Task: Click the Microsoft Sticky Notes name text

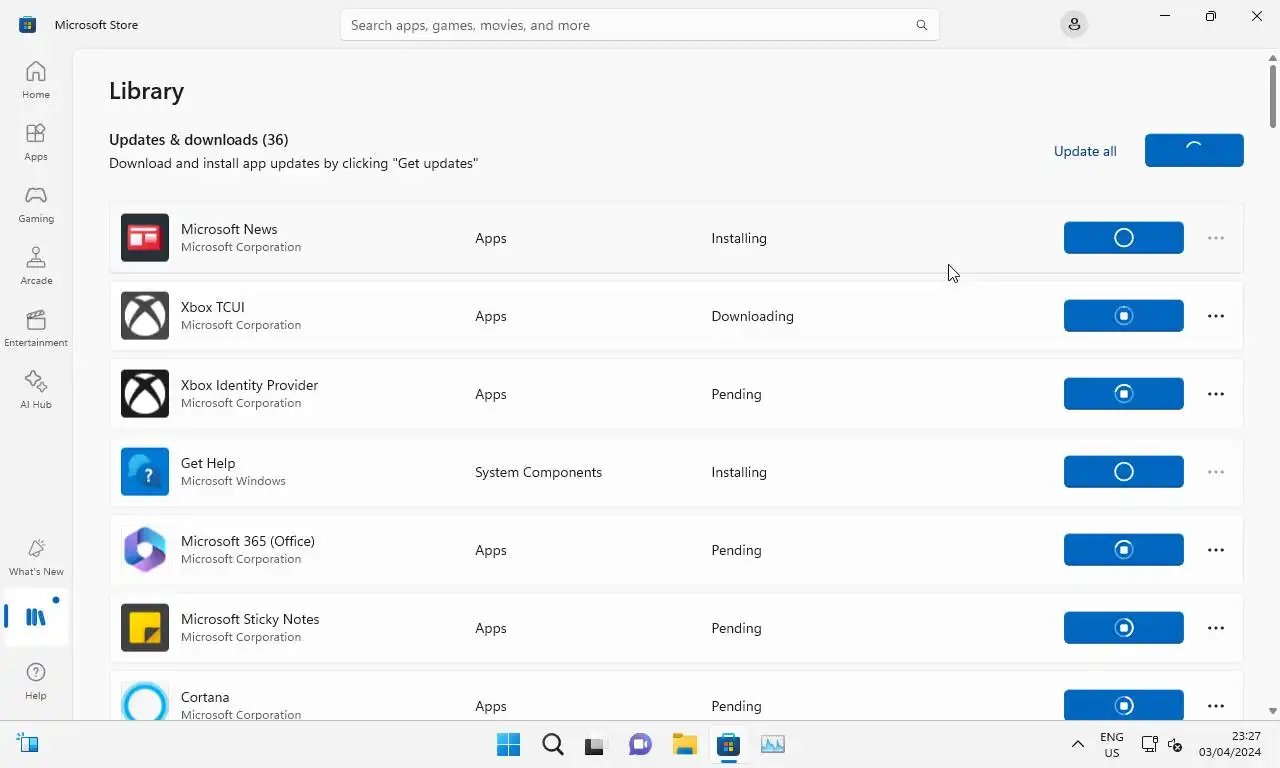Action: click(x=250, y=619)
